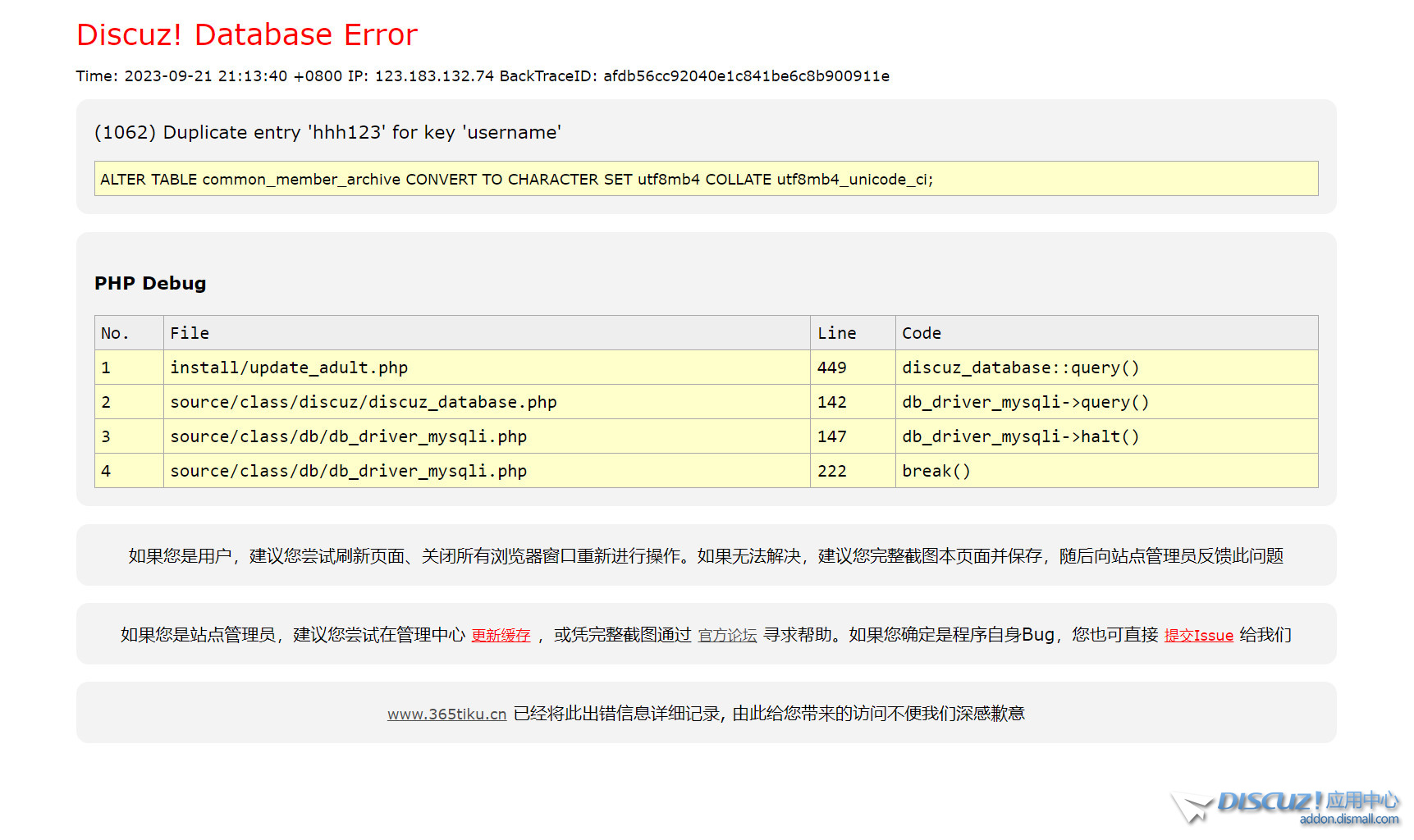
Task: Click the 'Code' column header
Action: coord(1106,333)
